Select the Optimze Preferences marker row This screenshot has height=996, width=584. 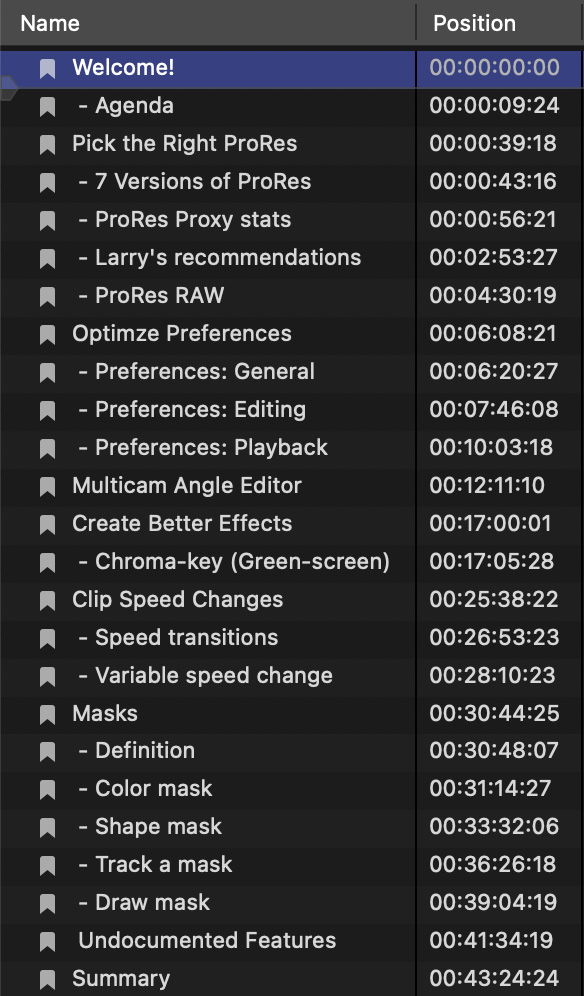click(x=292, y=333)
